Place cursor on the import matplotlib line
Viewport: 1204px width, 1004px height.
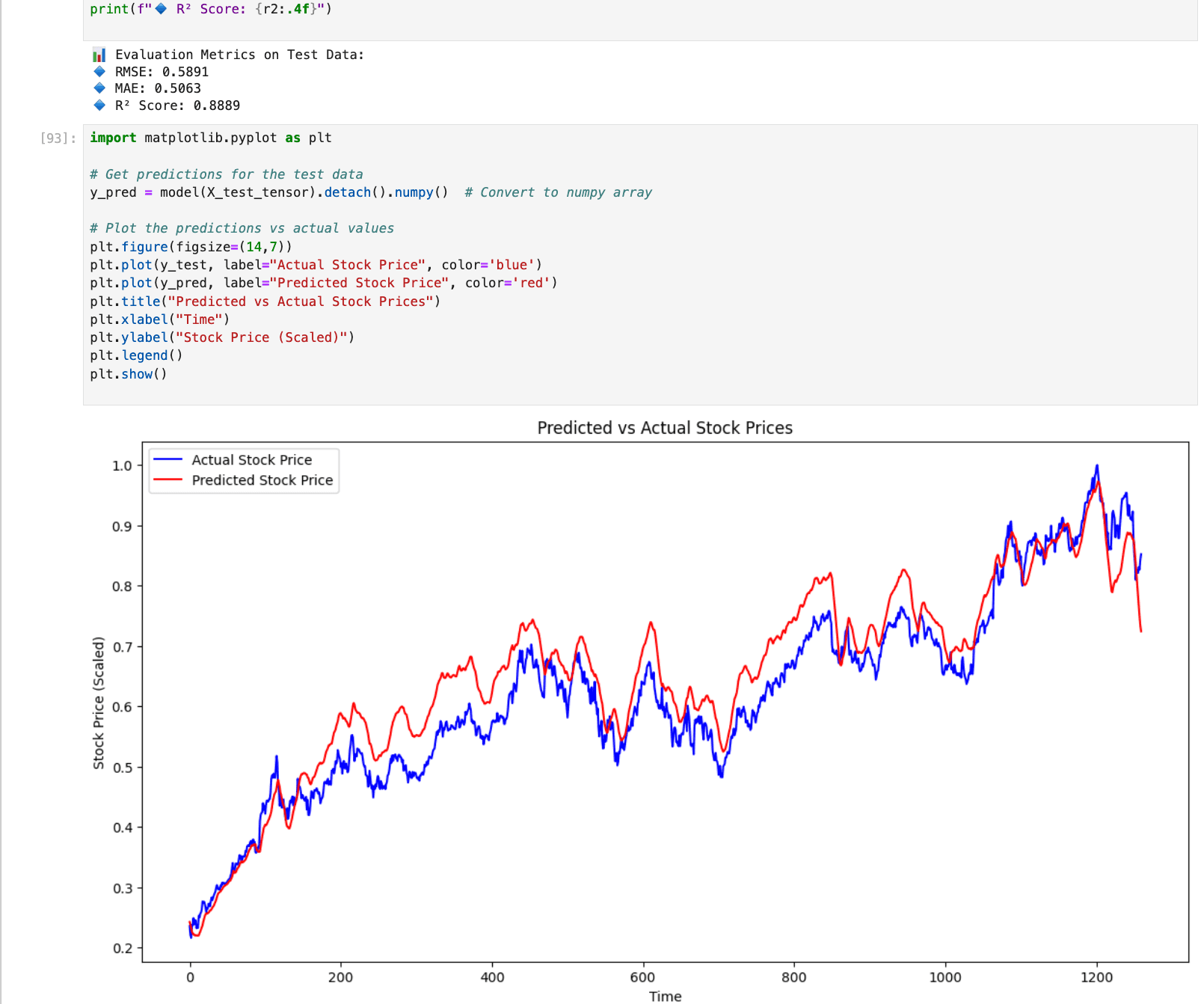pyautogui.click(x=210, y=138)
